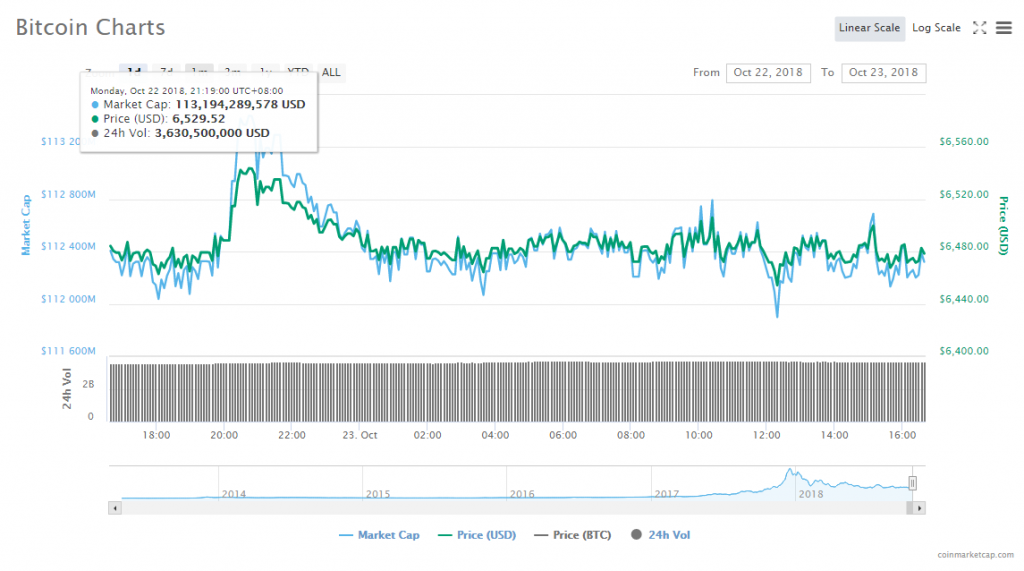Grab the navigator range handle
Screen dimensions: 1024x571
click(912, 483)
